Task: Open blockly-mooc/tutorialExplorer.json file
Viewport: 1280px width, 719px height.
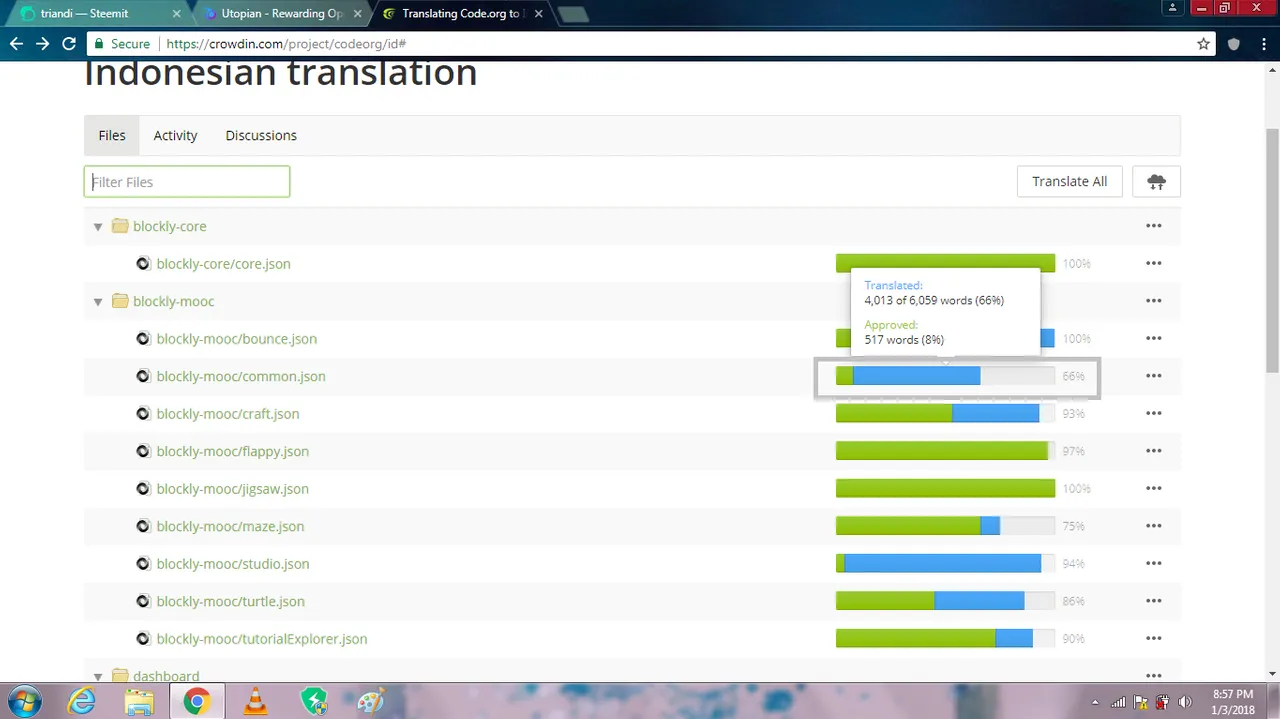Action: point(262,639)
